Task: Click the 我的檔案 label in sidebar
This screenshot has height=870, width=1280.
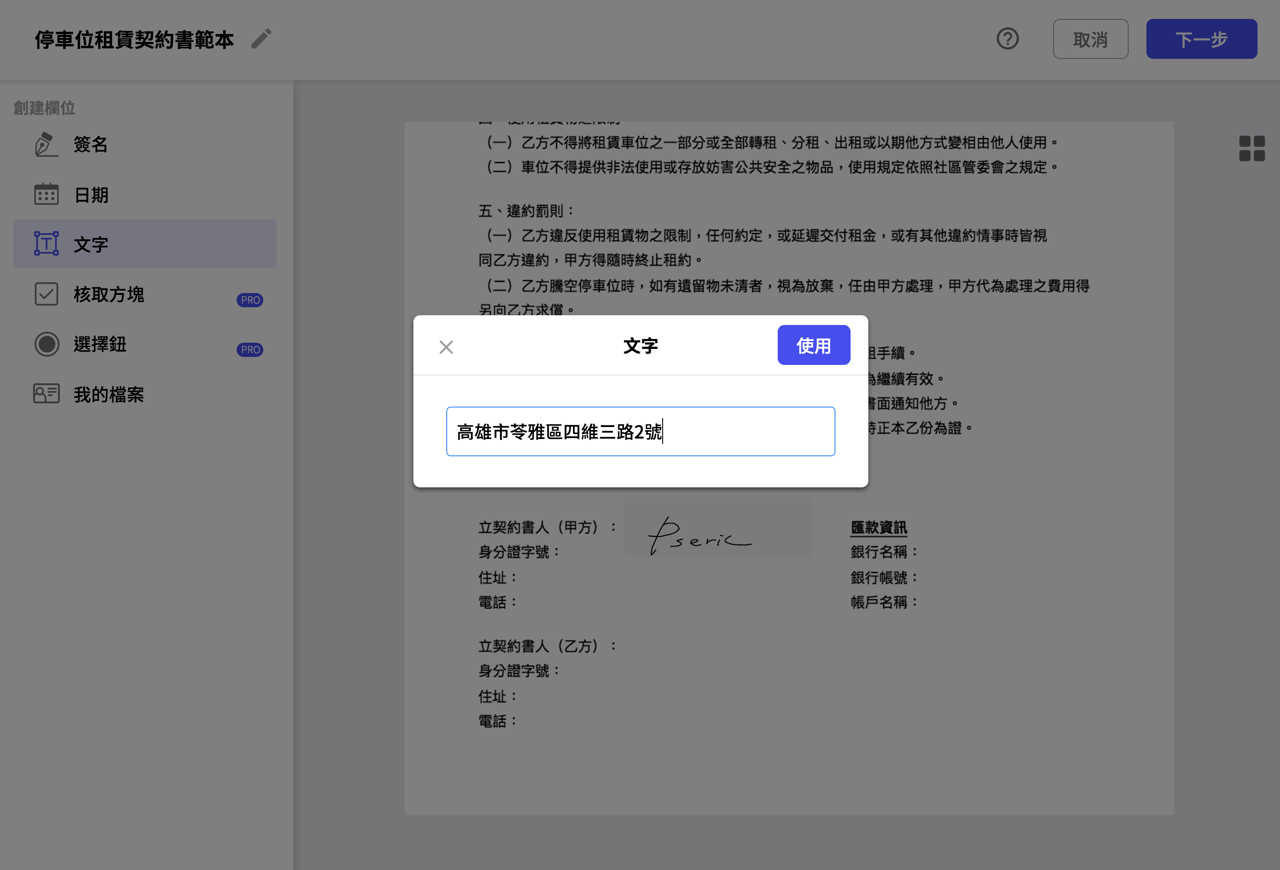Action: click(x=109, y=395)
